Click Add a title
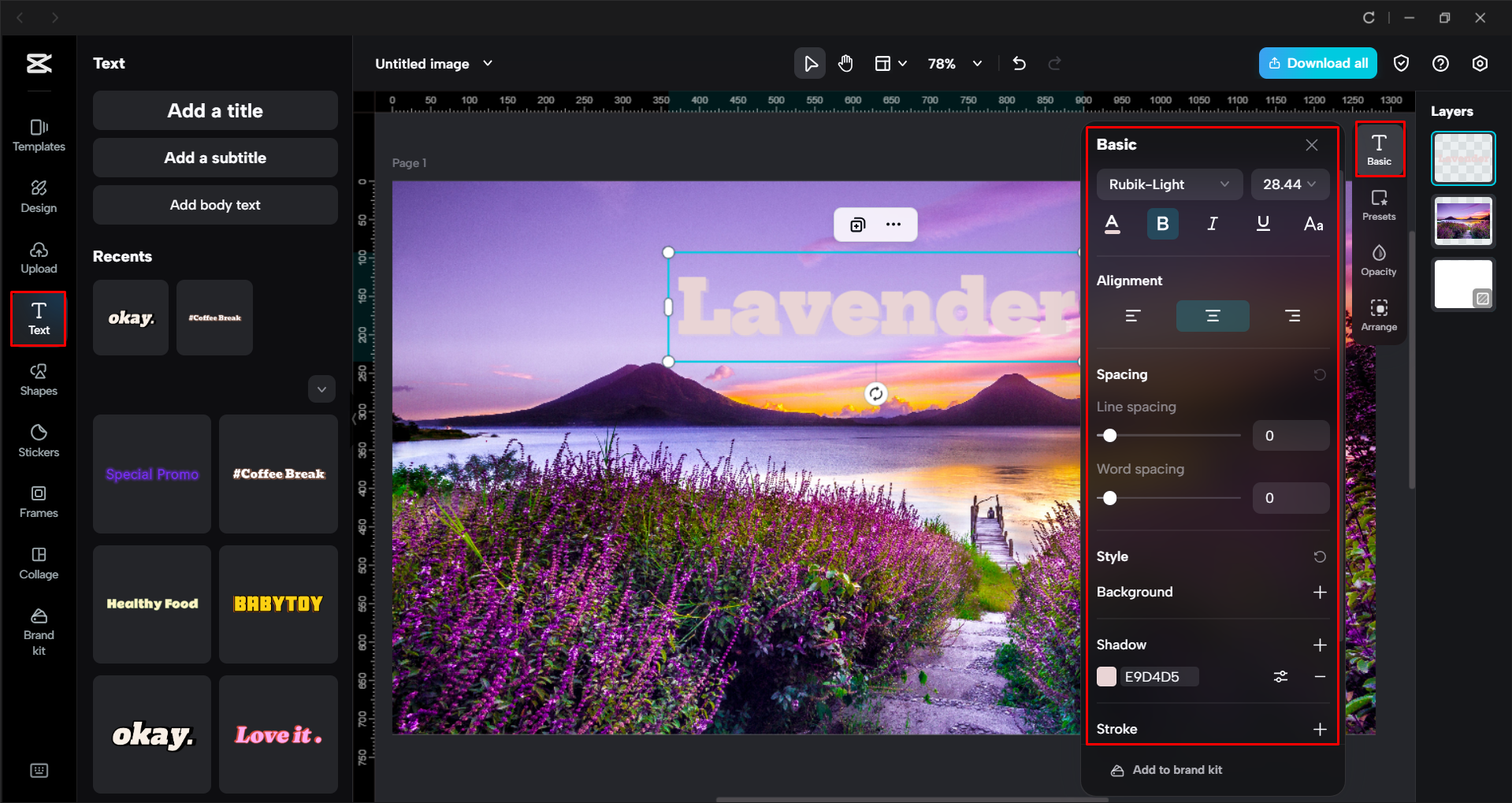 tap(214, 110)
